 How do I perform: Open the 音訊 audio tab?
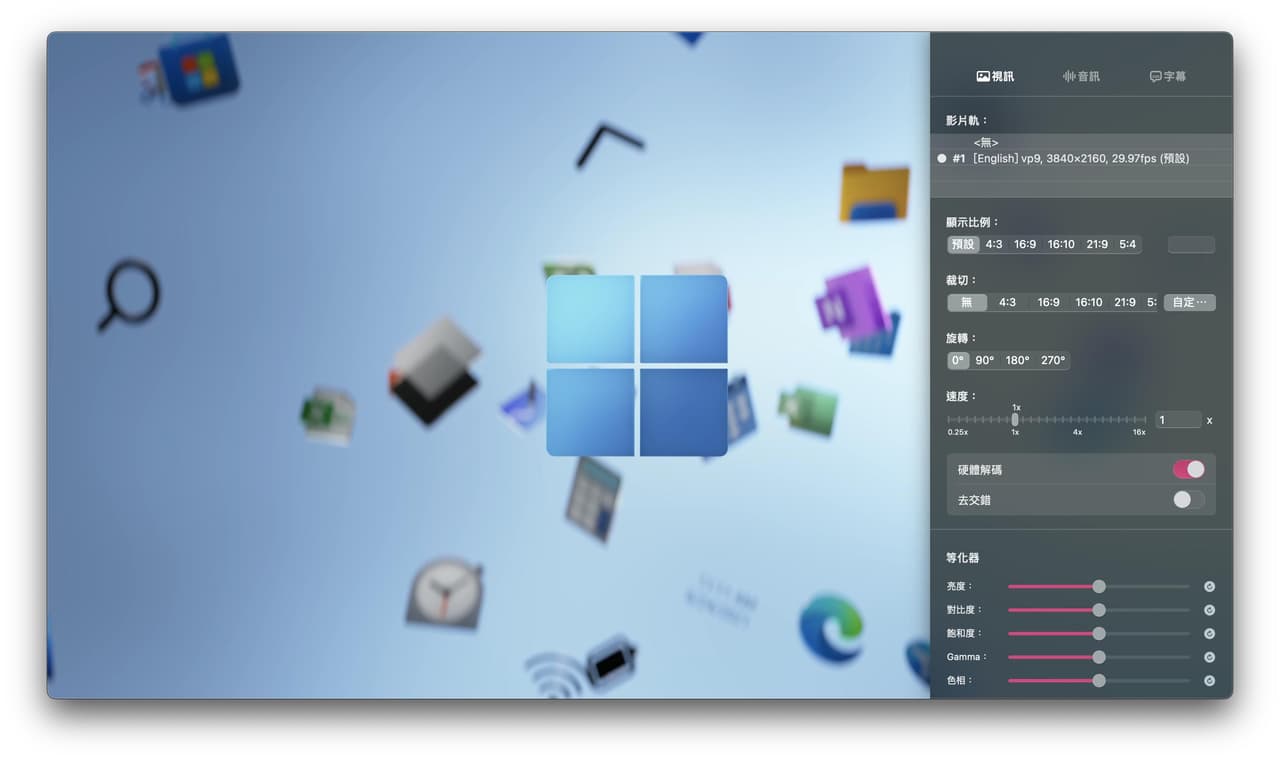pos(1081,76)
